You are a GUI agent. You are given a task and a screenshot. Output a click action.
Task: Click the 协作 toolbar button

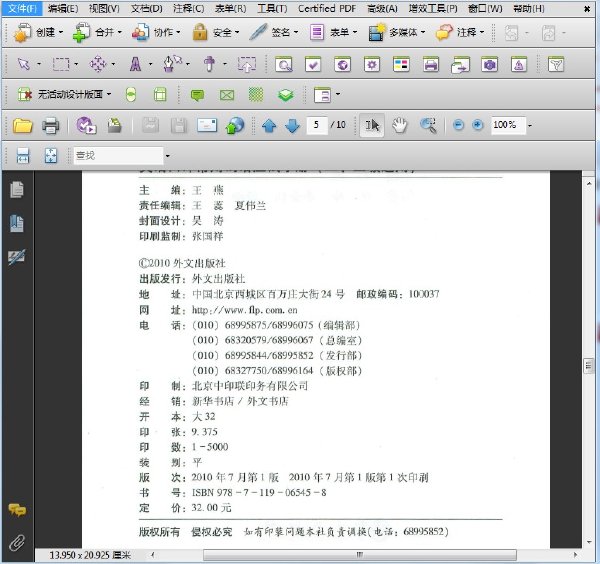[x=152, y=33]
